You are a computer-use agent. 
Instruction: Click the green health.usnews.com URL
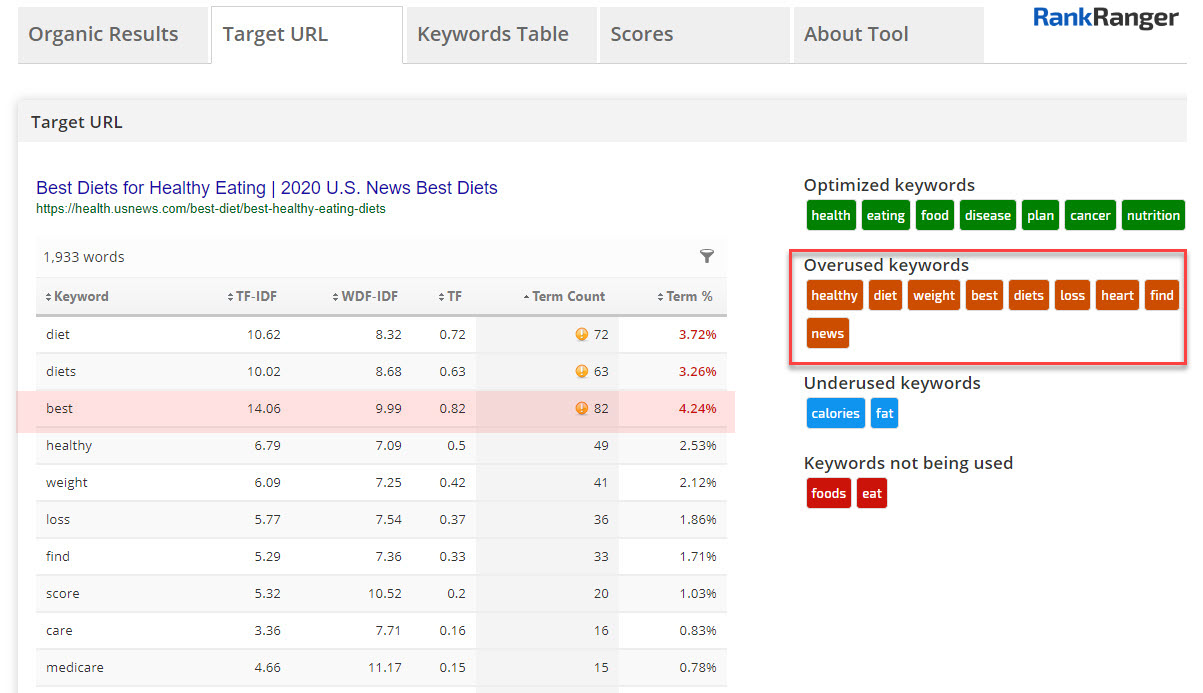pos(210,209)
